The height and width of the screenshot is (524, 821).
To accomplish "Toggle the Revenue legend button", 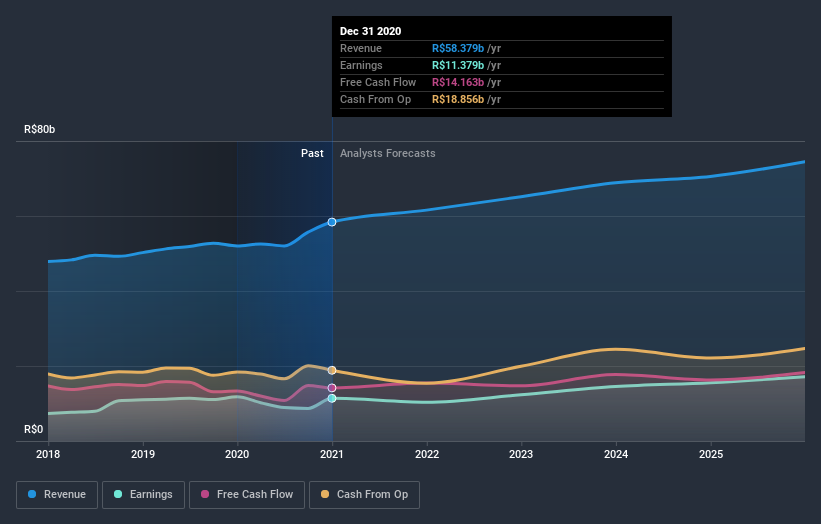I will click(57, 495).
